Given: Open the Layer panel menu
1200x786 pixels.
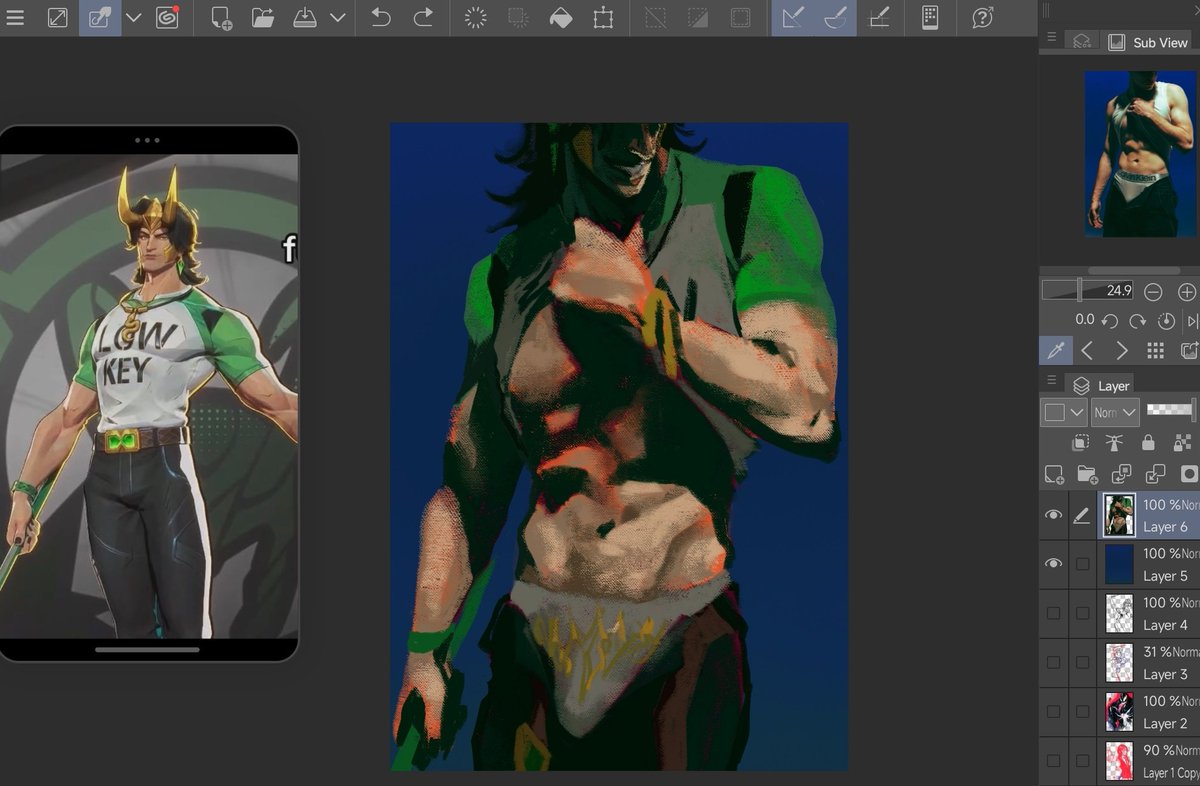Looking at the screenshot, I should 1051,380.
